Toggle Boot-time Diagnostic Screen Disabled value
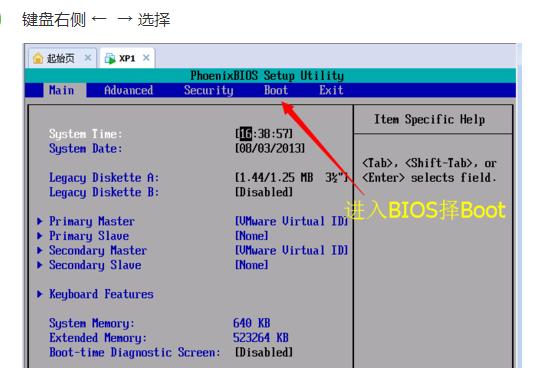This screenshot has width=556, height=368. click(x=264, y=352)
